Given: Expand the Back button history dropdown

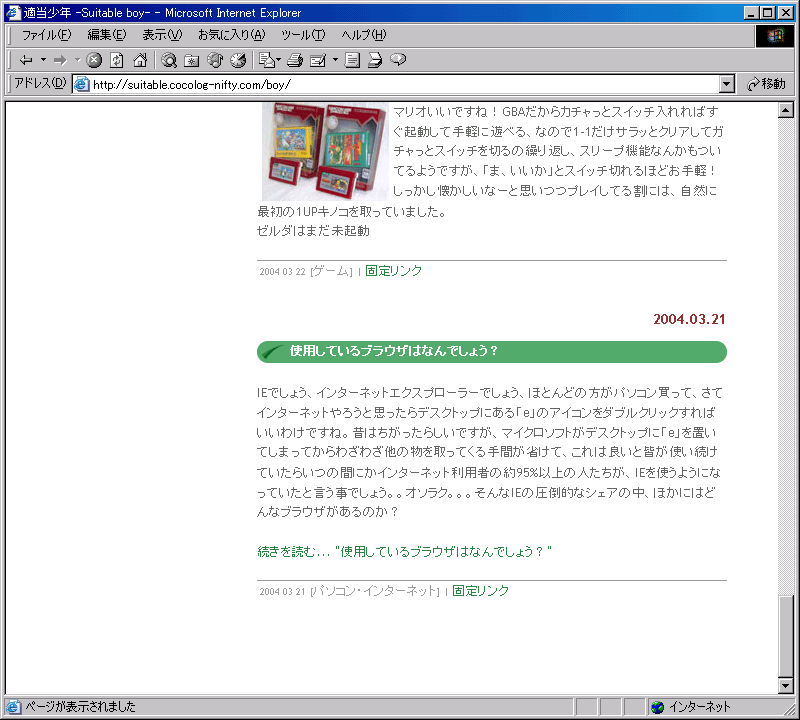Looking at the screenshot, I should (x=43, y=60).
